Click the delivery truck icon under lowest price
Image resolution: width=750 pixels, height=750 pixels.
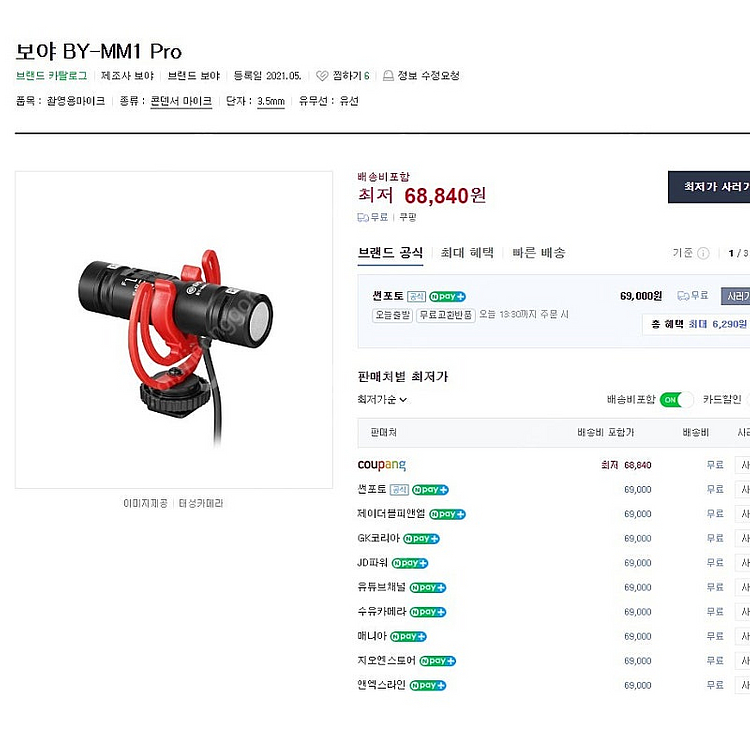pos(363,218)
